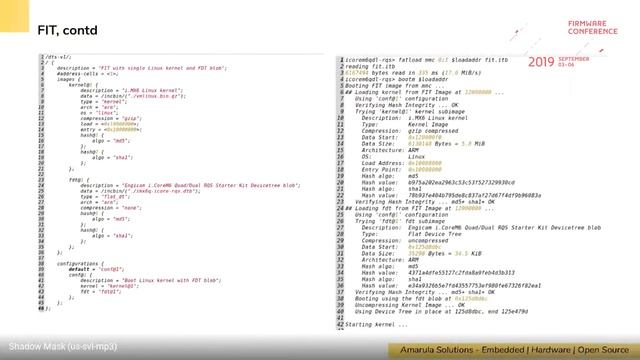
Task: Click the bold default = "conf@1" line
Action: (96, 269)
